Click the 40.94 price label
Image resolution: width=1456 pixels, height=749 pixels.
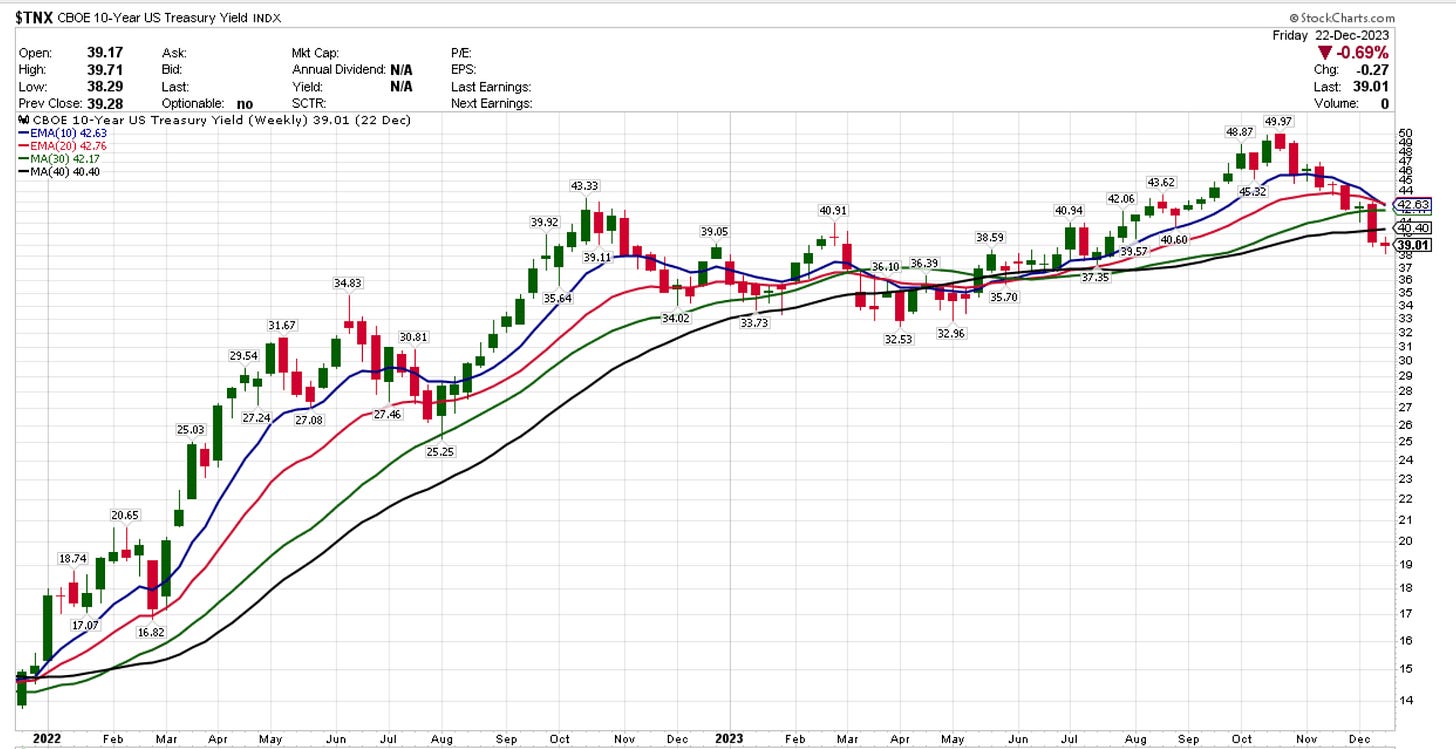click(x=1069, y=210)
